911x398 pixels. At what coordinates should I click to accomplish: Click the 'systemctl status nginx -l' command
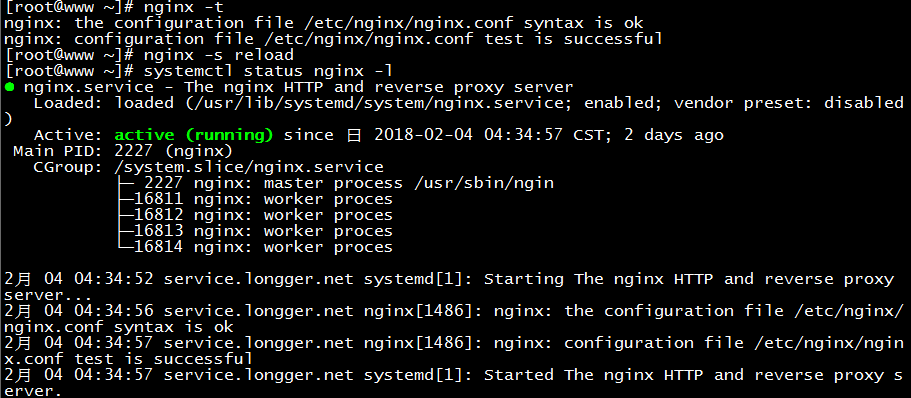pos(268,71)
